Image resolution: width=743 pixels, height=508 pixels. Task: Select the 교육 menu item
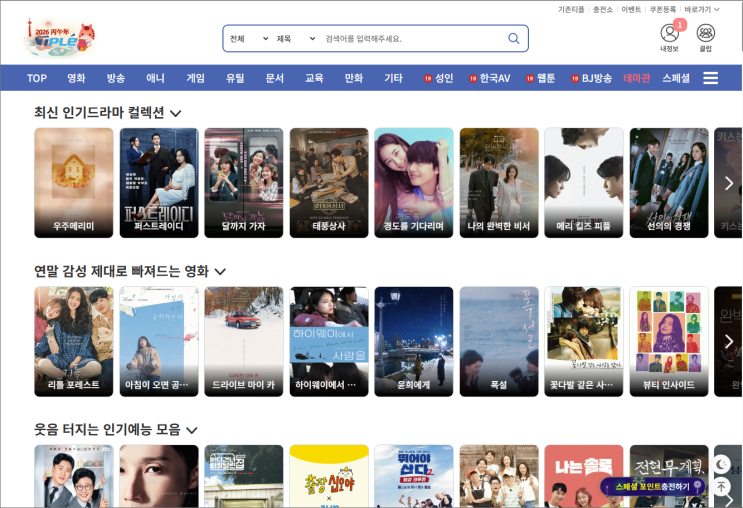point(314,78)
